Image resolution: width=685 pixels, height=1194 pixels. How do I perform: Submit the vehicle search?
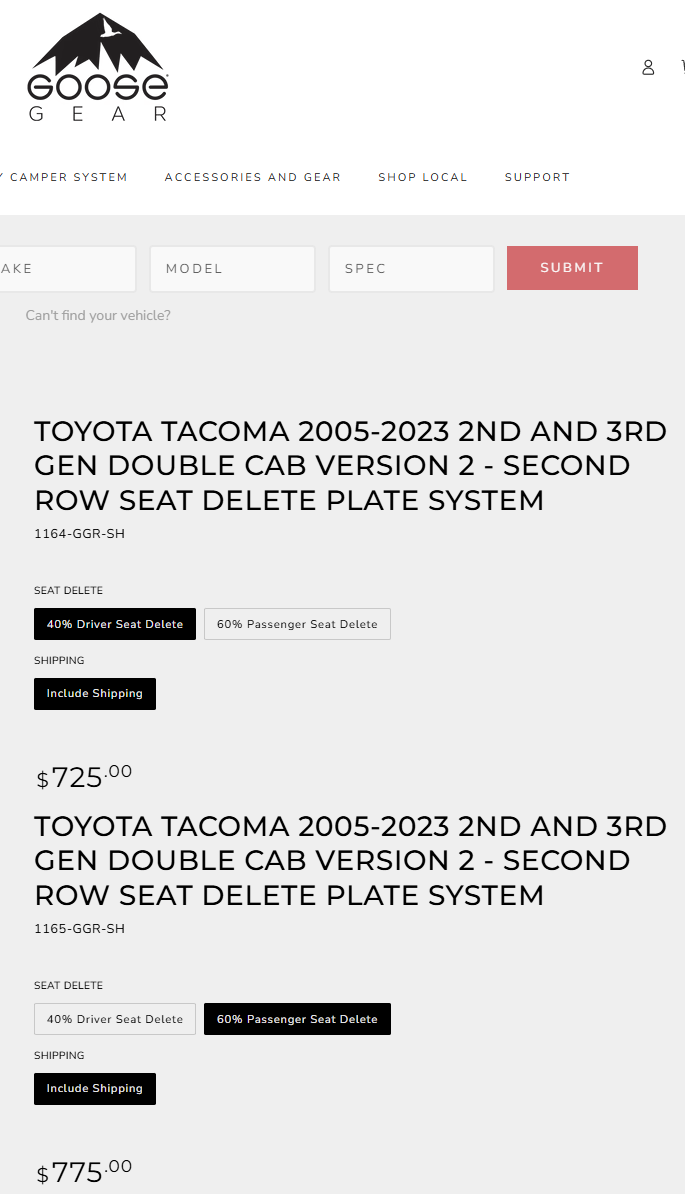572,268
